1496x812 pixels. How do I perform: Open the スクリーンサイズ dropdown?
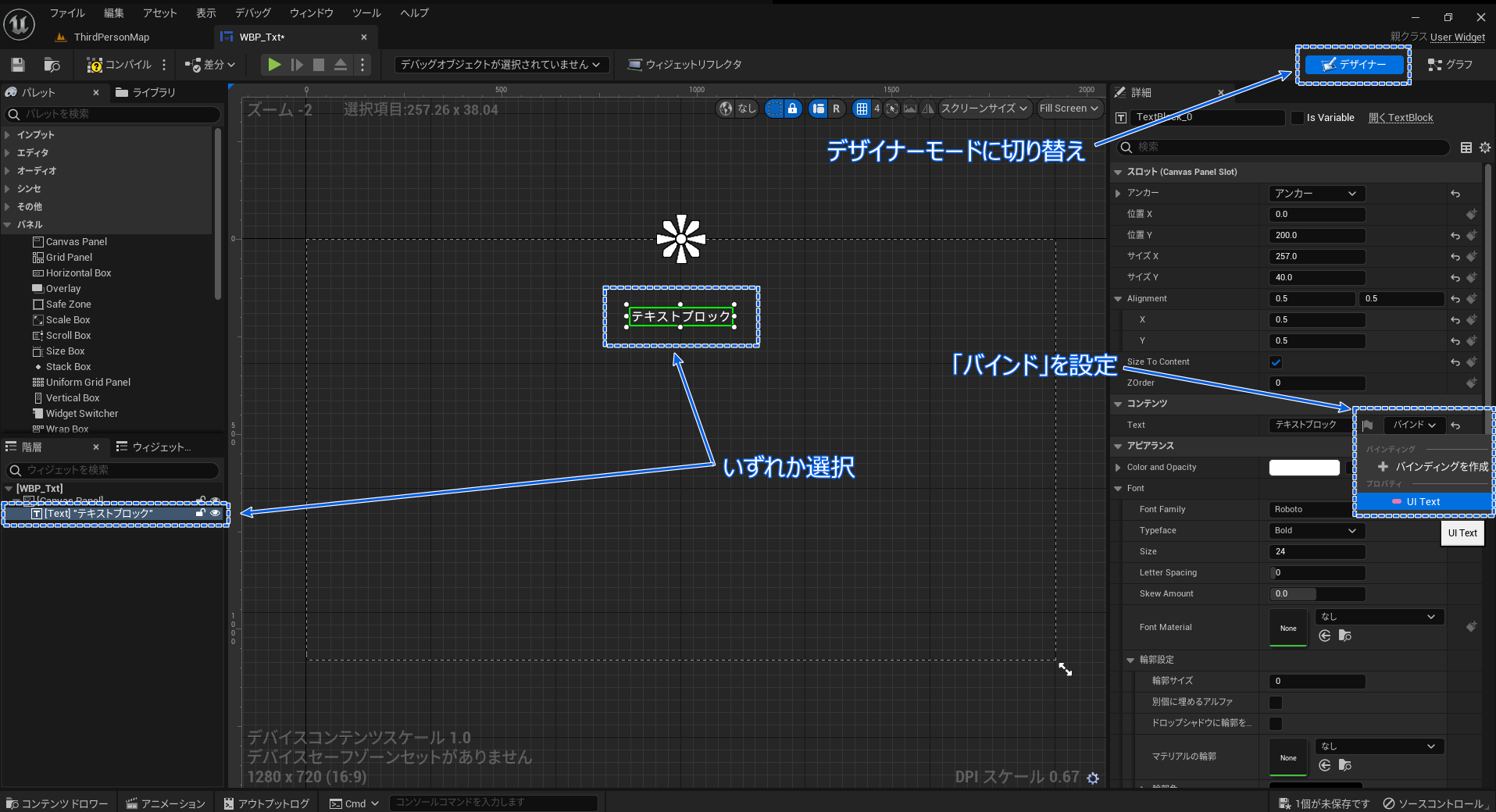tap(984, 109)
